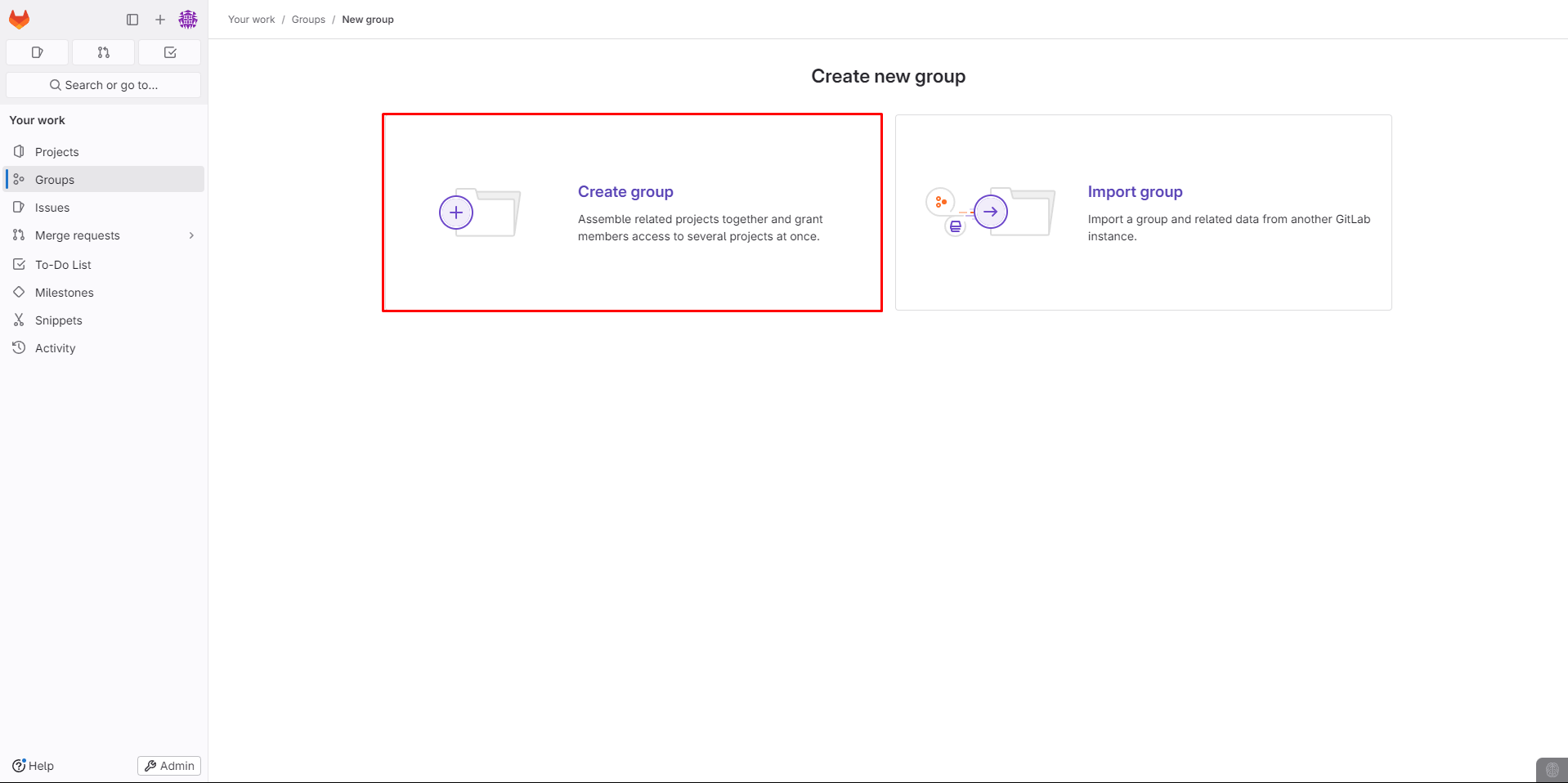Open the user avatar menu
This screenshot has width=1568, height=783.
(x=188, y=20)
